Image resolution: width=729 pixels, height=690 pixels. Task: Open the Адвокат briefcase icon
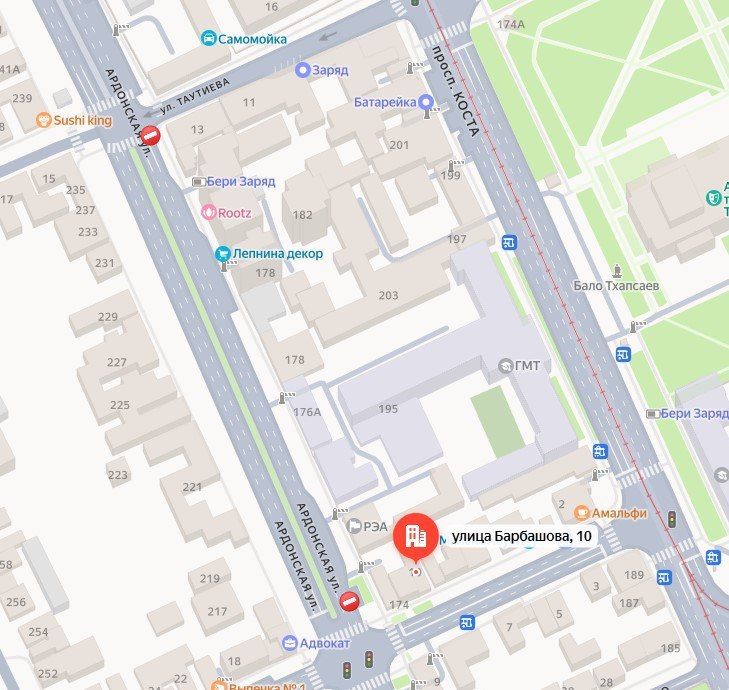click(290, 643)
